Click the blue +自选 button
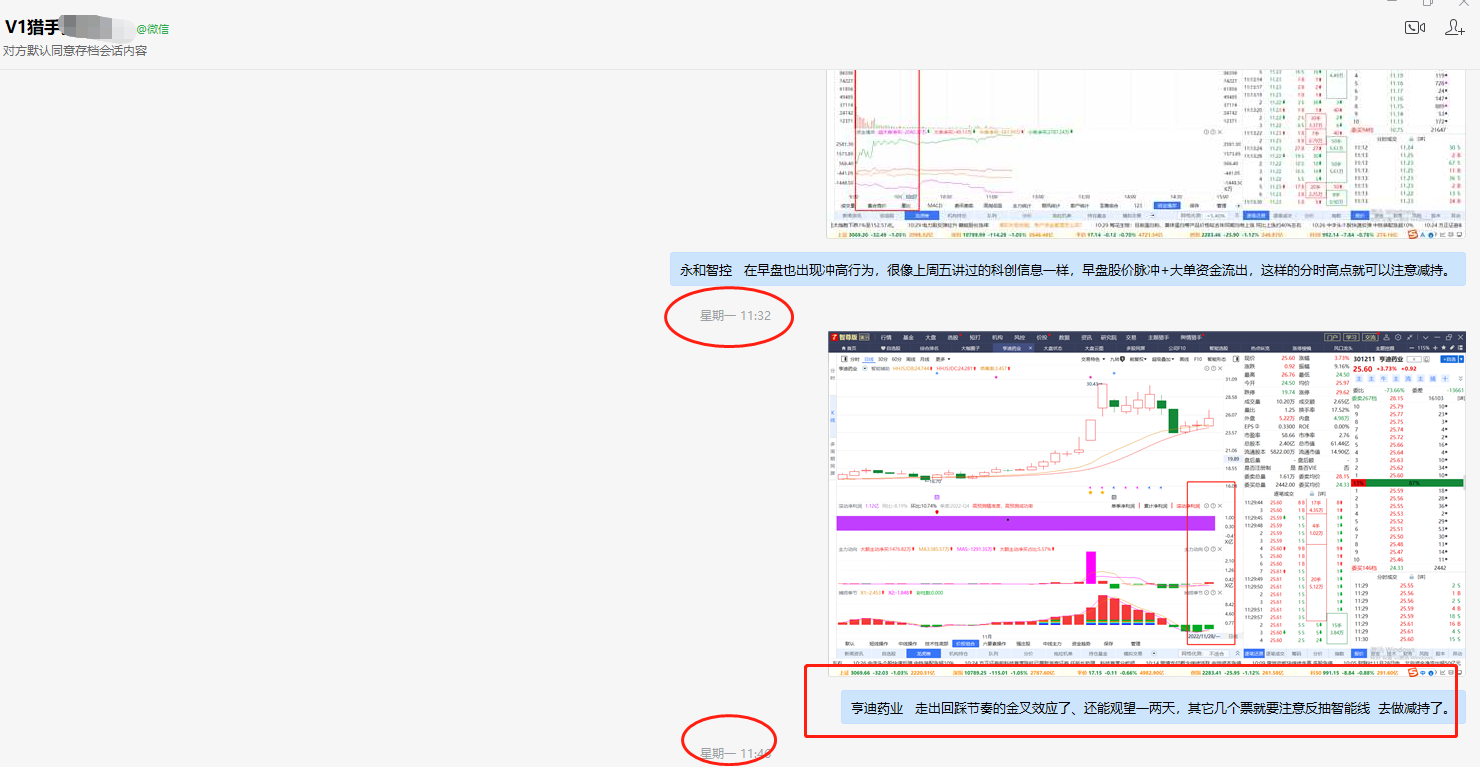Screen dimensions: 1480x767 coord(1449,358)
